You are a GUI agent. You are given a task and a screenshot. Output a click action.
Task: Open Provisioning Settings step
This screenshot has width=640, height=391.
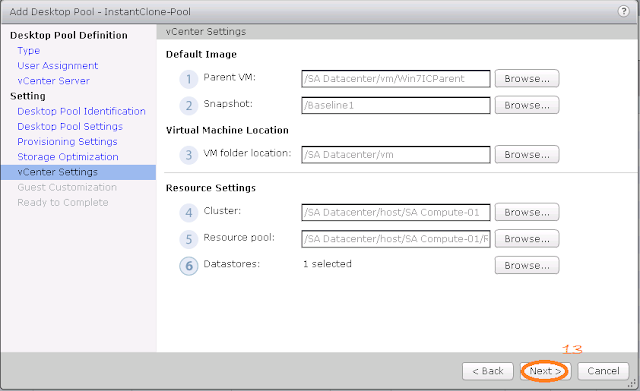tap(67, 142)
